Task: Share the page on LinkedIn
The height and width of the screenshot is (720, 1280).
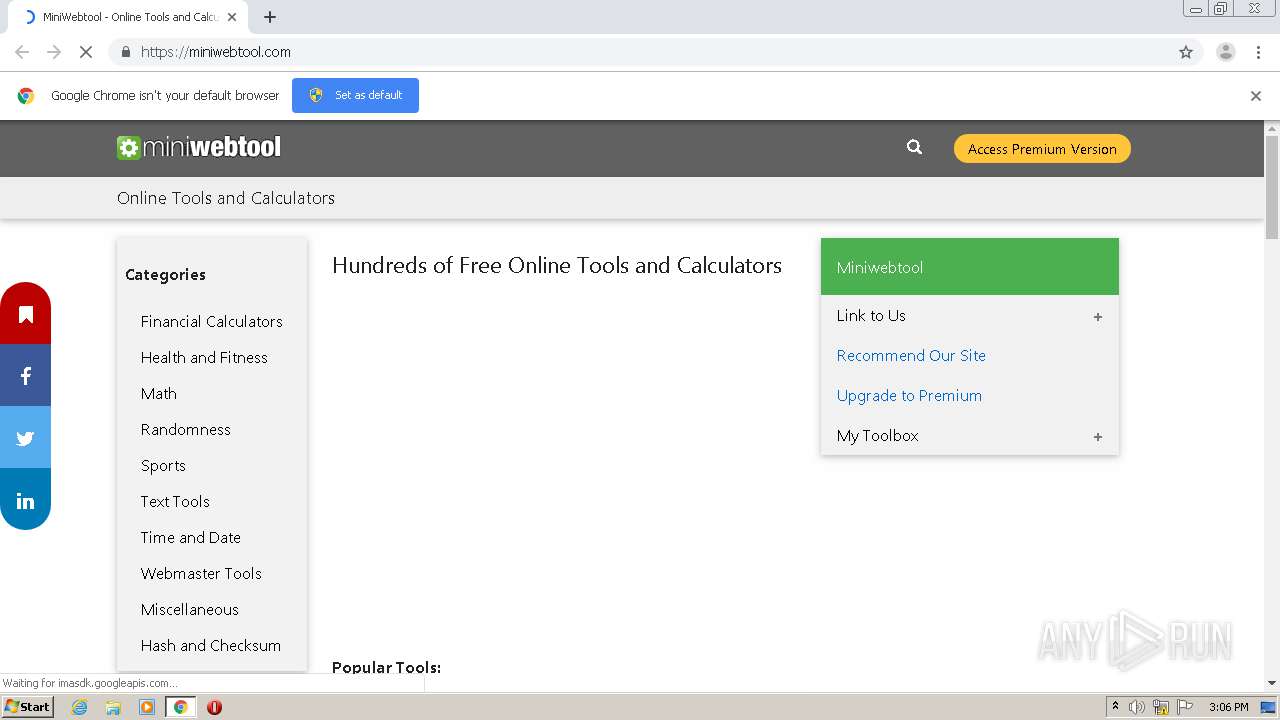Action: 25,500
